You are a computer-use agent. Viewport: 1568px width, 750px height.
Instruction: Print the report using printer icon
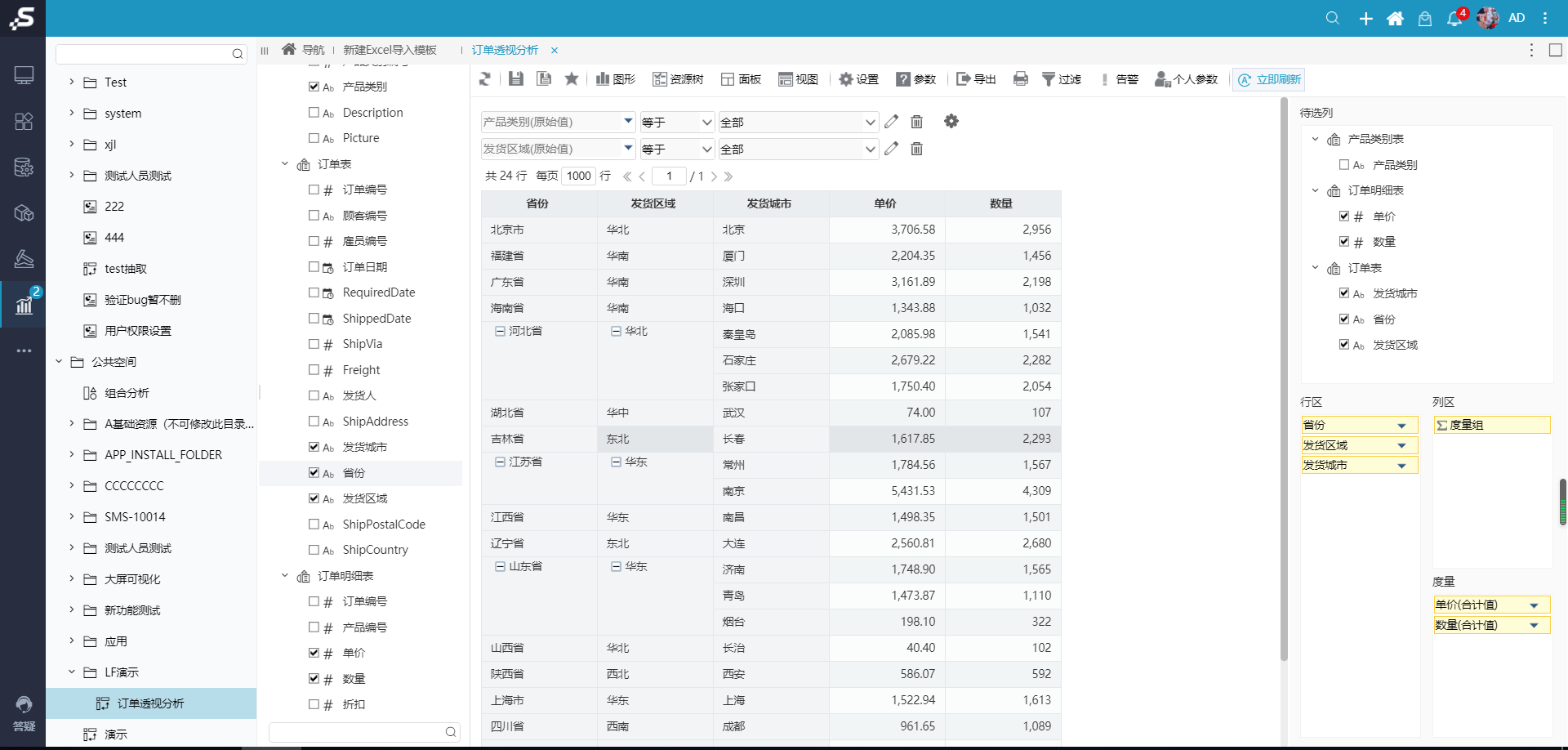[x=1021, y=79]
